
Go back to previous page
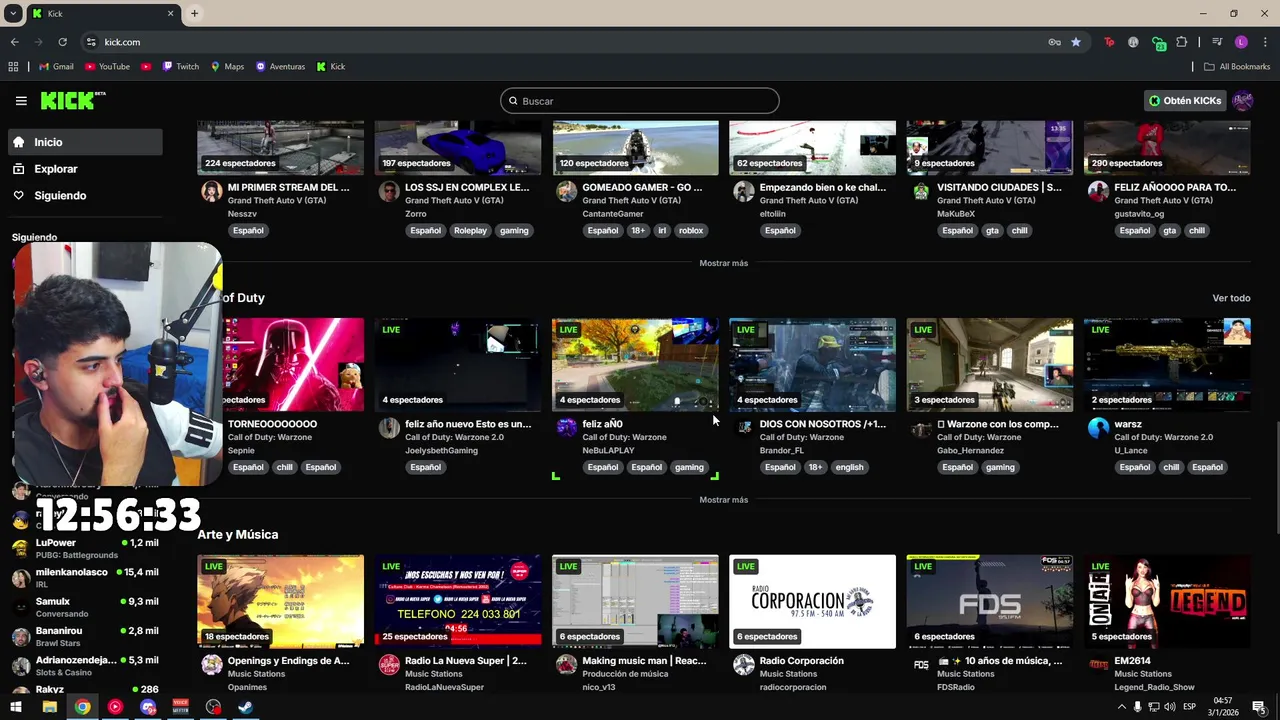(14, 42)
